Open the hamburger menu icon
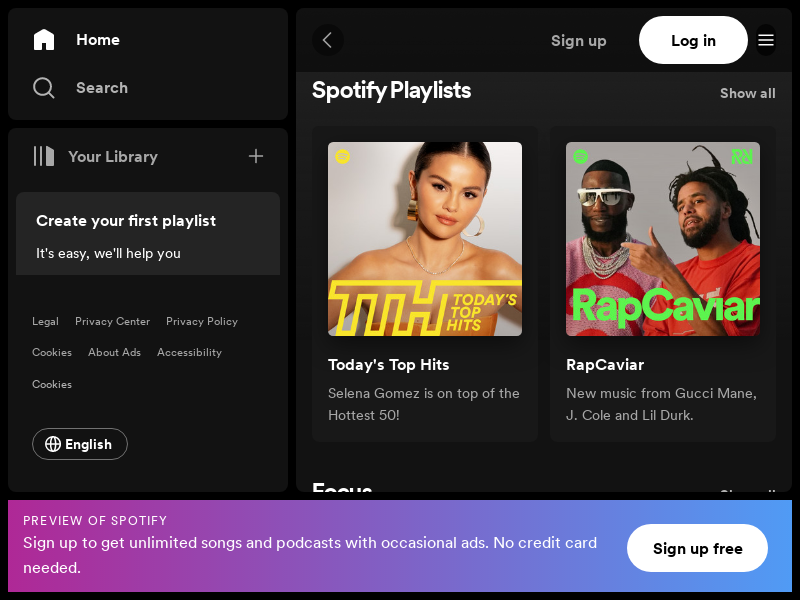Image resolution: width=800 pixels, height=600 pixels. [x=766, y=40]
